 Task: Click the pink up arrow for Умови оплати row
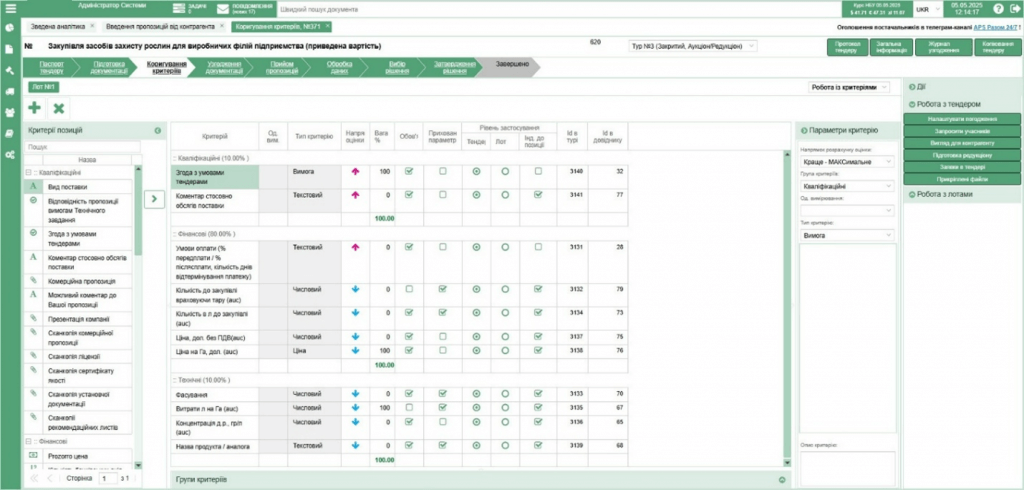click(355, 247)
